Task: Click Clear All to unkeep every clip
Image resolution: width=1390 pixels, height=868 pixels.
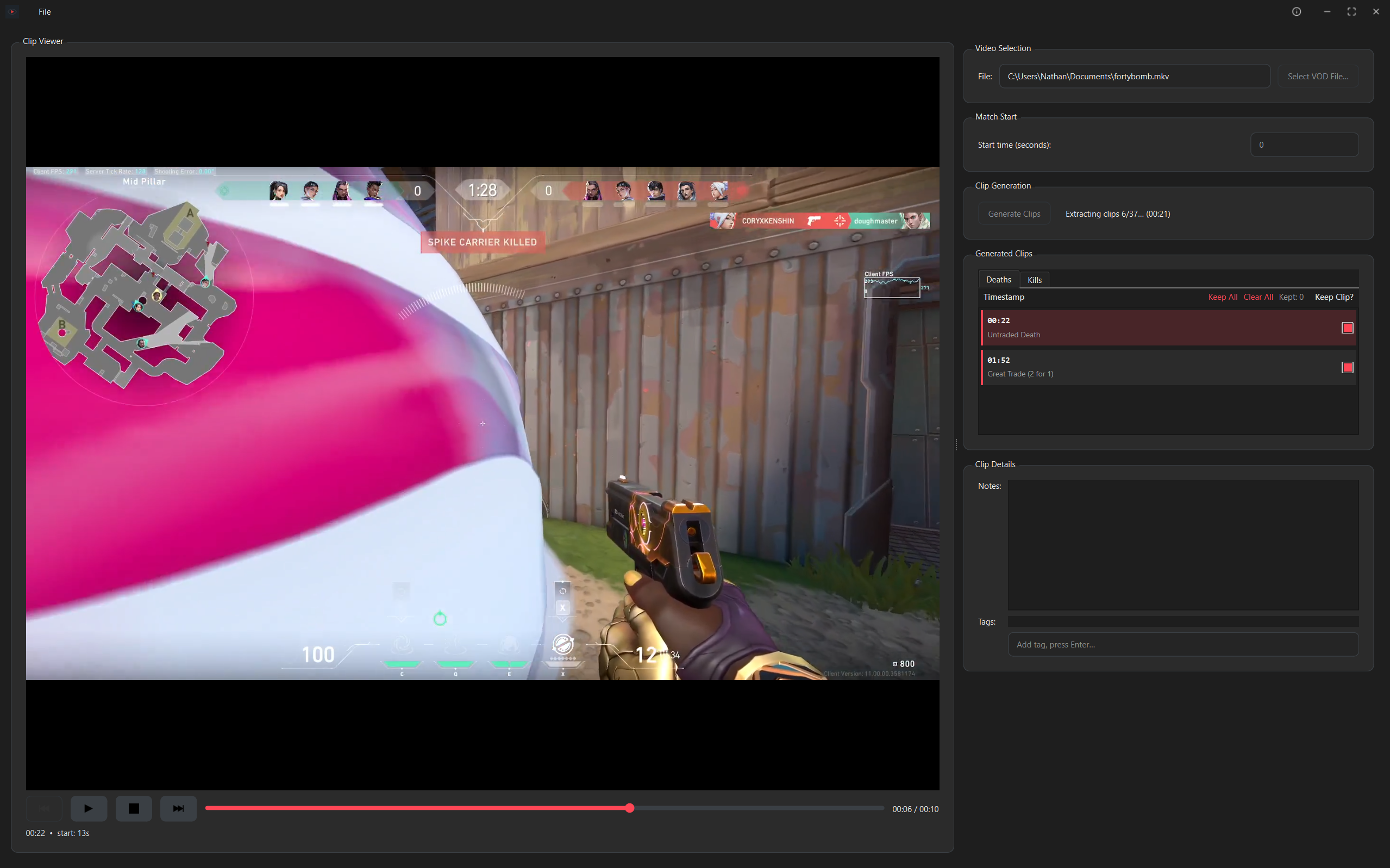Action: (1258, 297)
